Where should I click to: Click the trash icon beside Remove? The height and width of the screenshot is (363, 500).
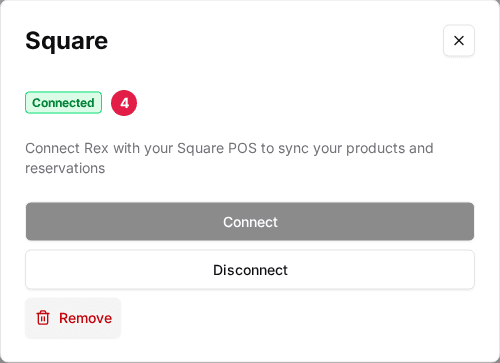tap(43, 318)
